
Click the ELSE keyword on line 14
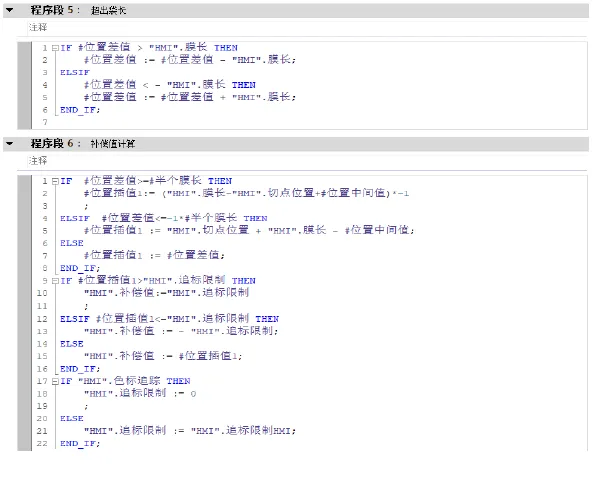[x=72, y=344]
